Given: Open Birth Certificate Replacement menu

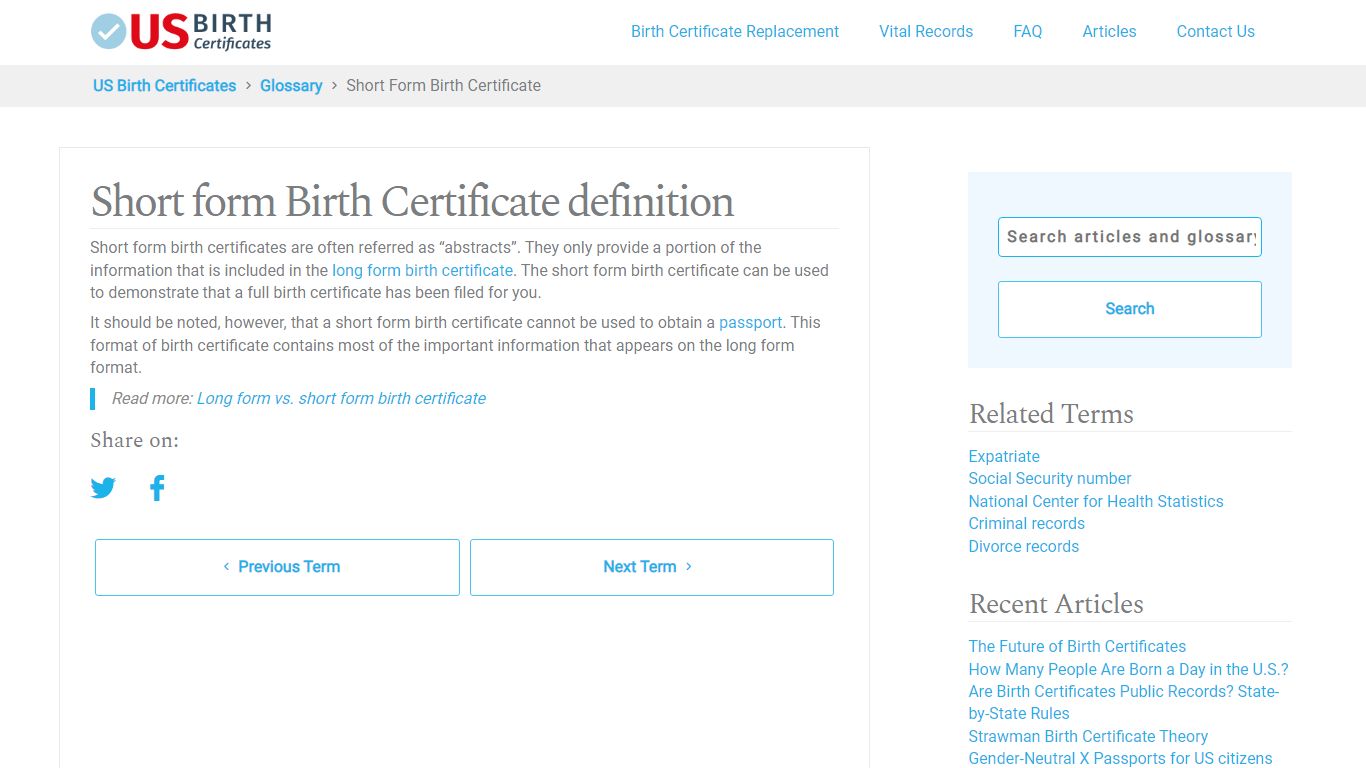Looking at the screenshot, I should click(x=735, y=31).
